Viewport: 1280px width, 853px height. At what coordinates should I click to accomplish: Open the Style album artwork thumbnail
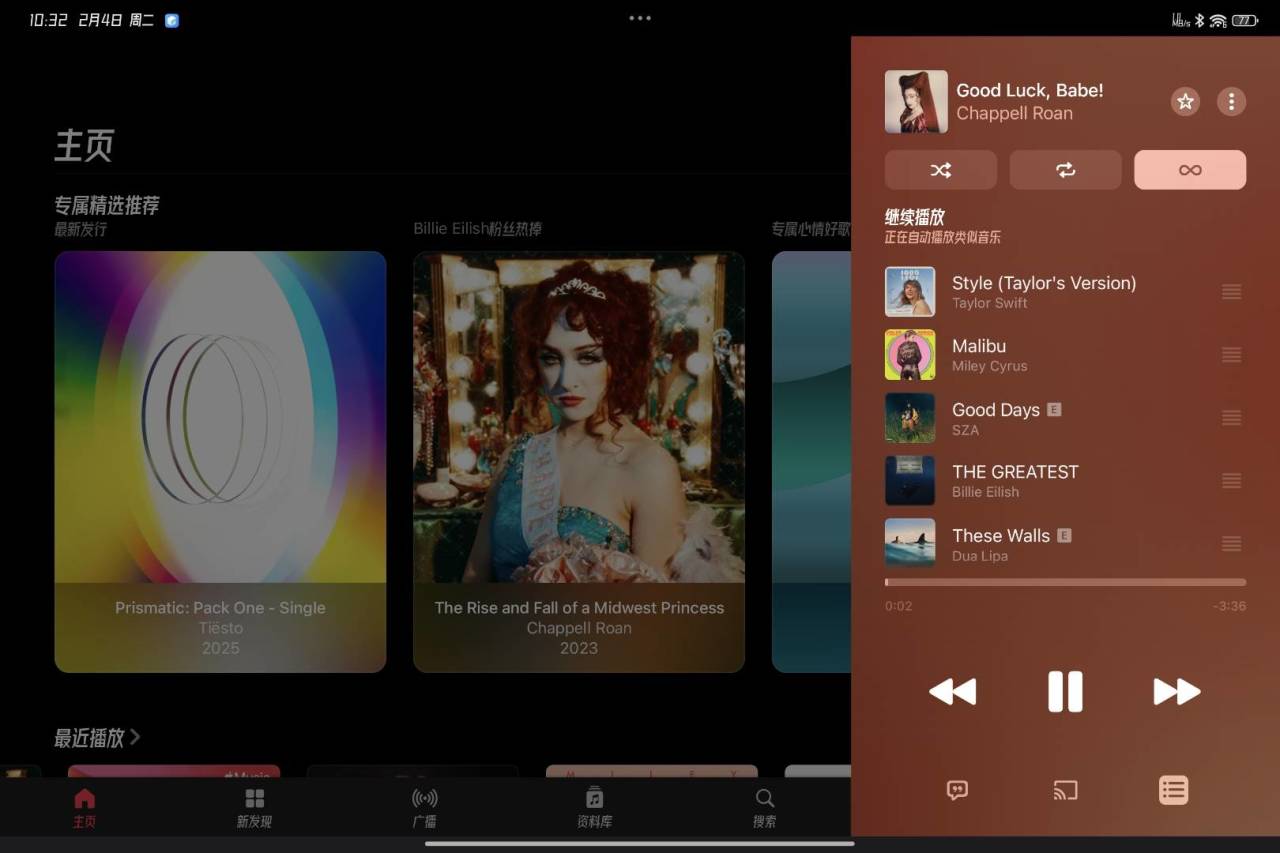[x=910, y=292]
